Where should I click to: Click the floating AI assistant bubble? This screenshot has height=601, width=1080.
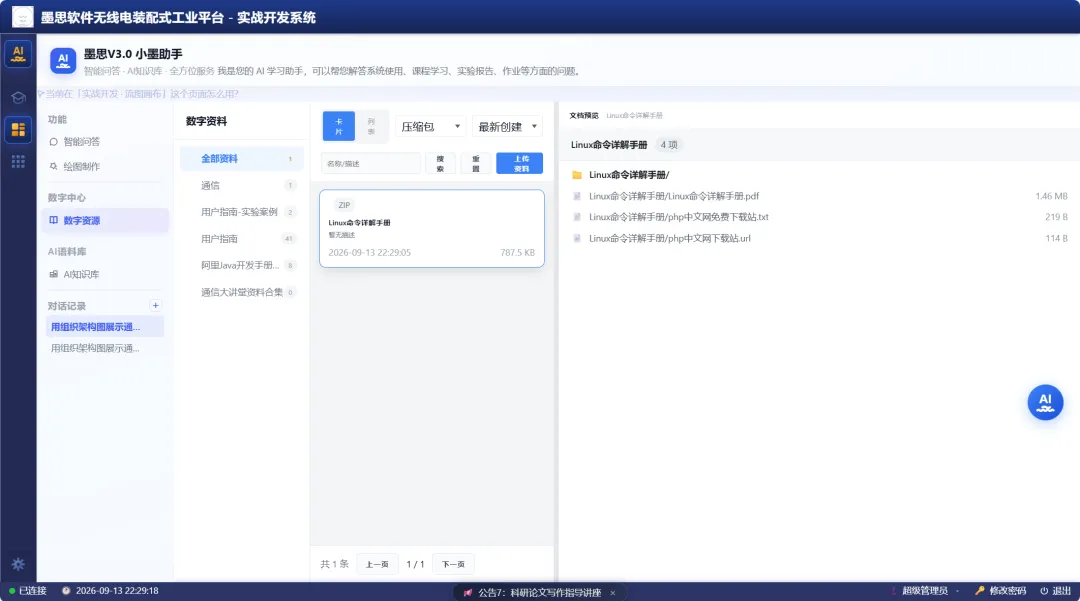click(x=1045, y=402)
